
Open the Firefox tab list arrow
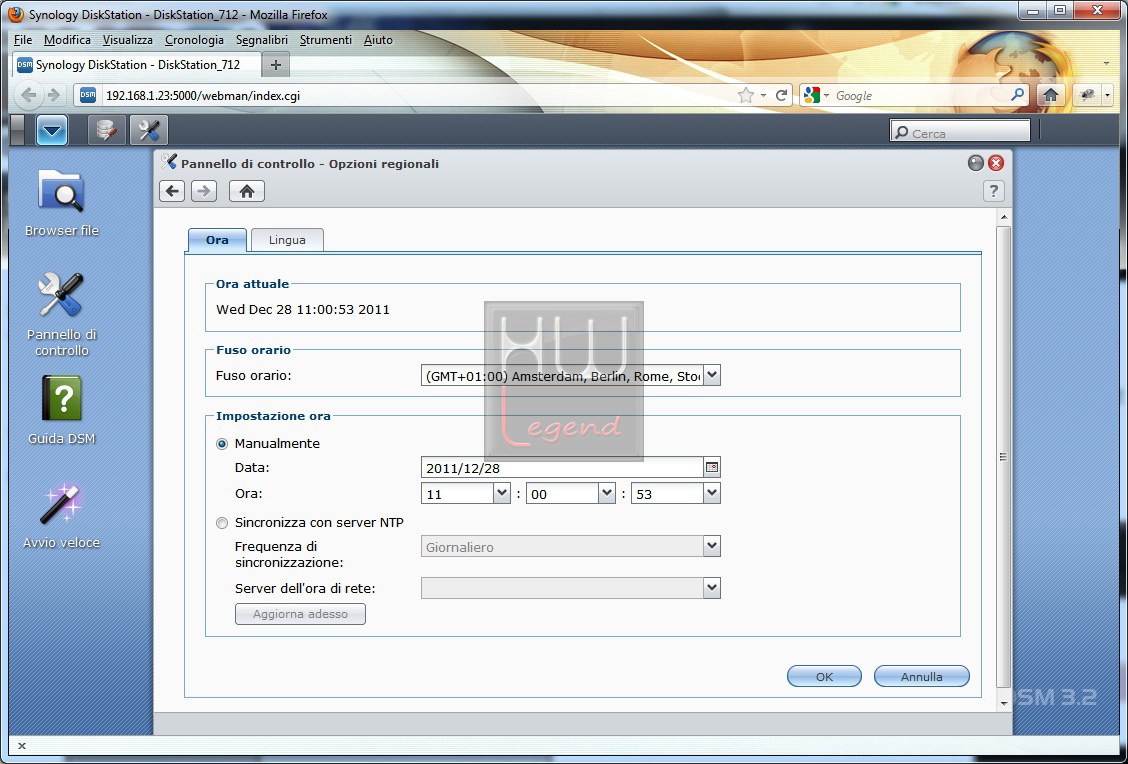1106,64
